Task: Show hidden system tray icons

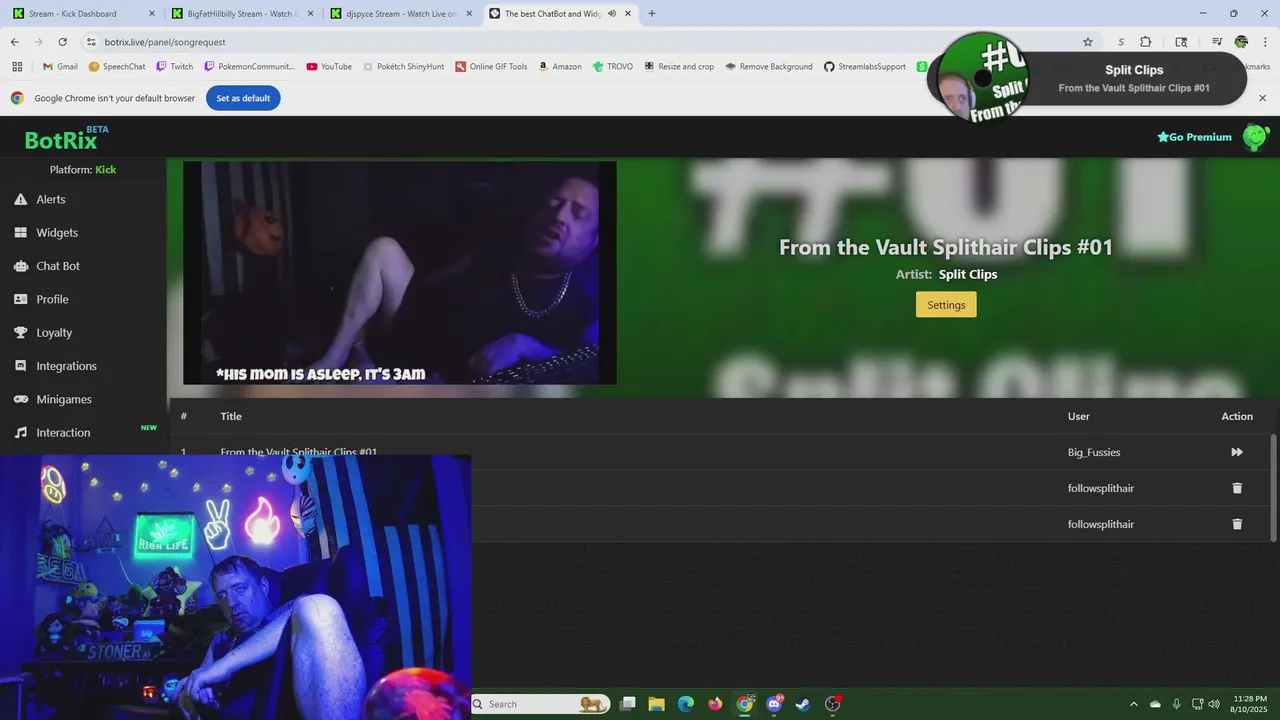Action: click(x=1133, y=704)
